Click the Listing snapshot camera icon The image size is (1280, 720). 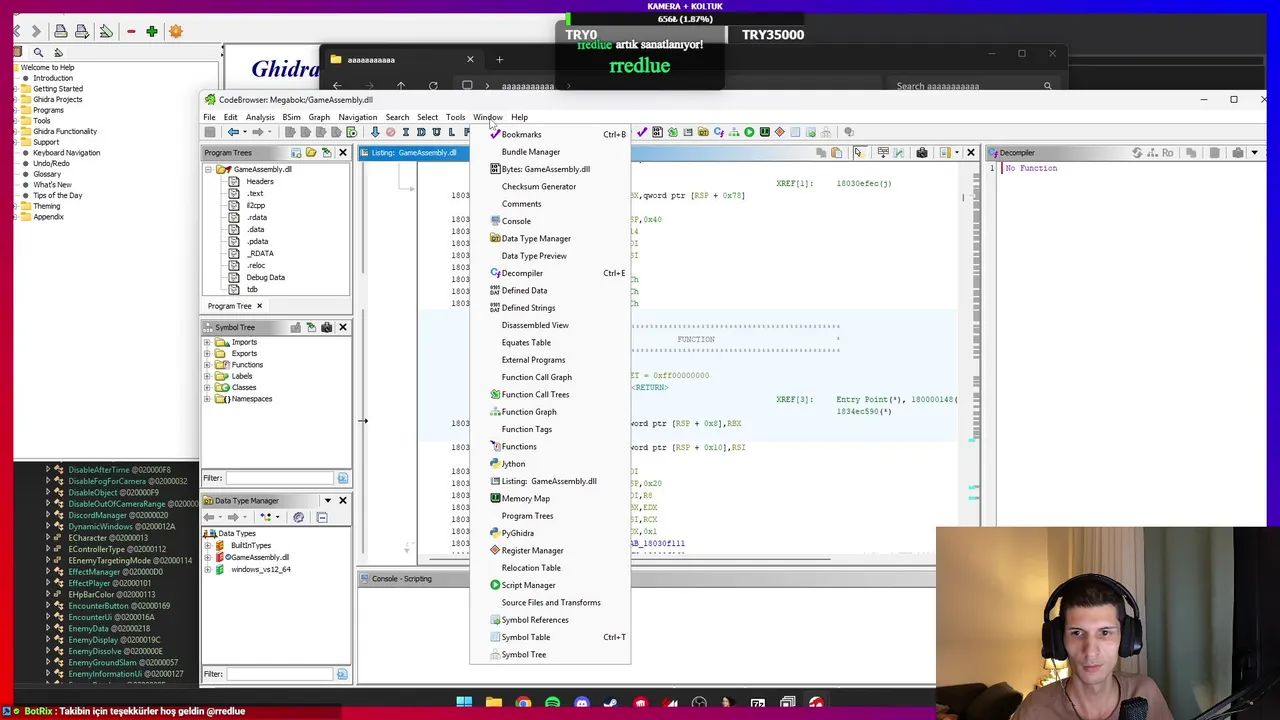(922, 153)
